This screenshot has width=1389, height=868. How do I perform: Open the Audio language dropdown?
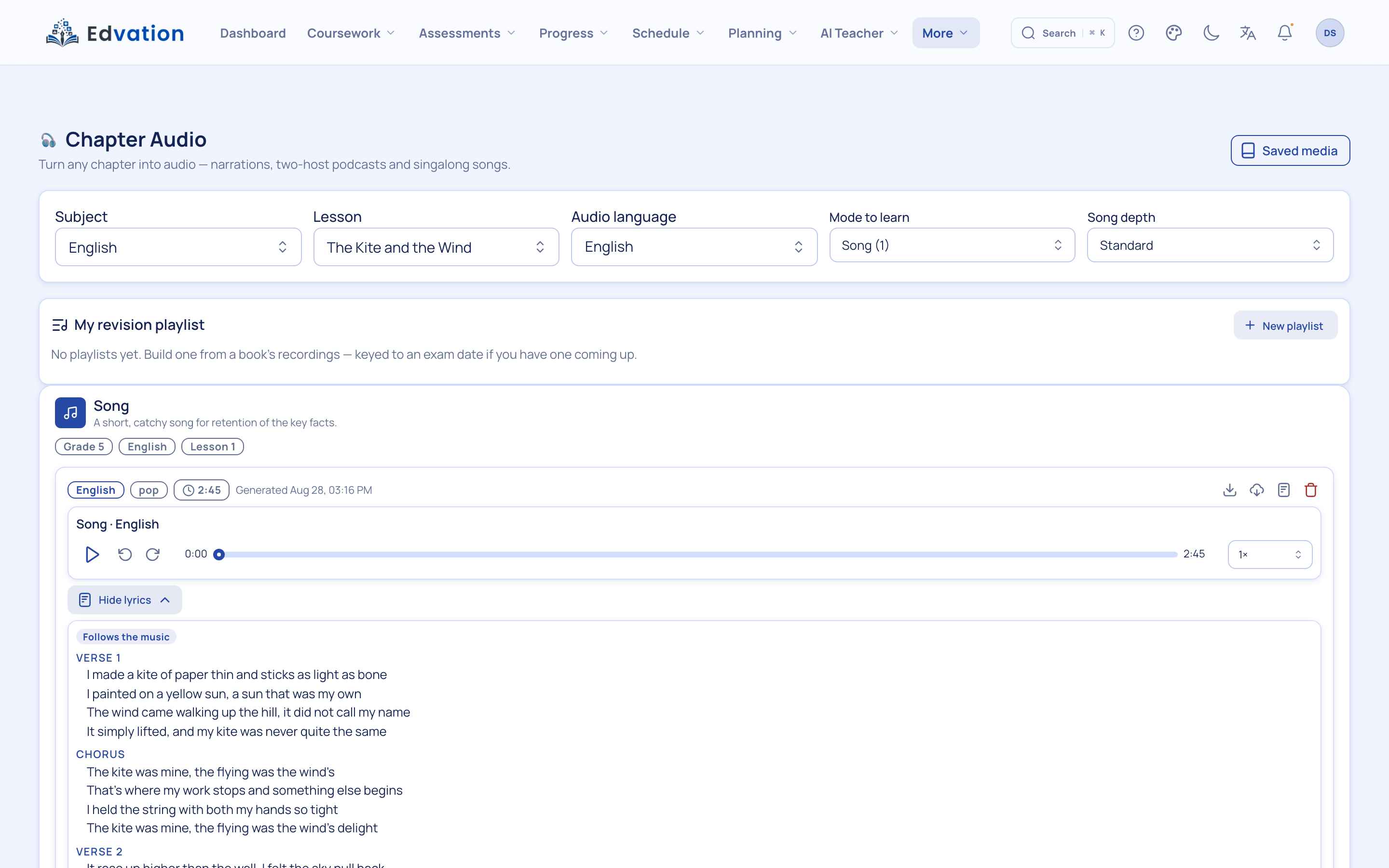click(694, 247)
